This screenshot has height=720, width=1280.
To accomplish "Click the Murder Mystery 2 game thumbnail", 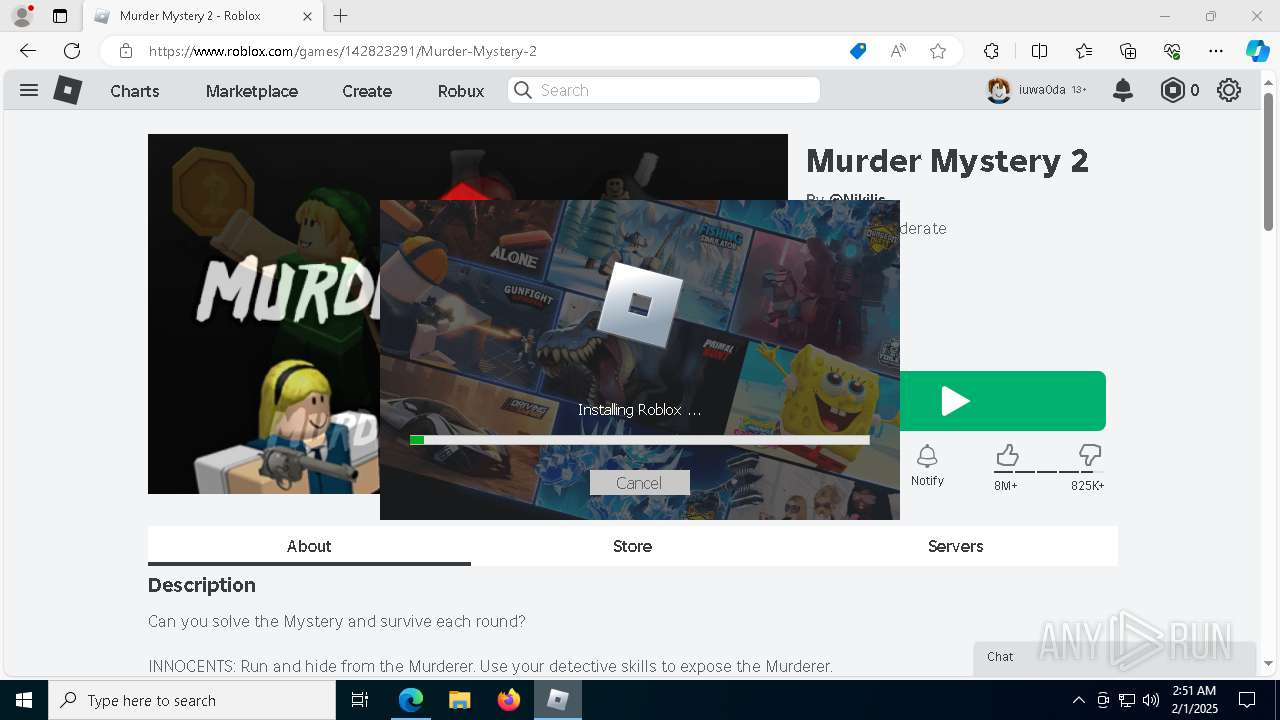I will [264, 314].
